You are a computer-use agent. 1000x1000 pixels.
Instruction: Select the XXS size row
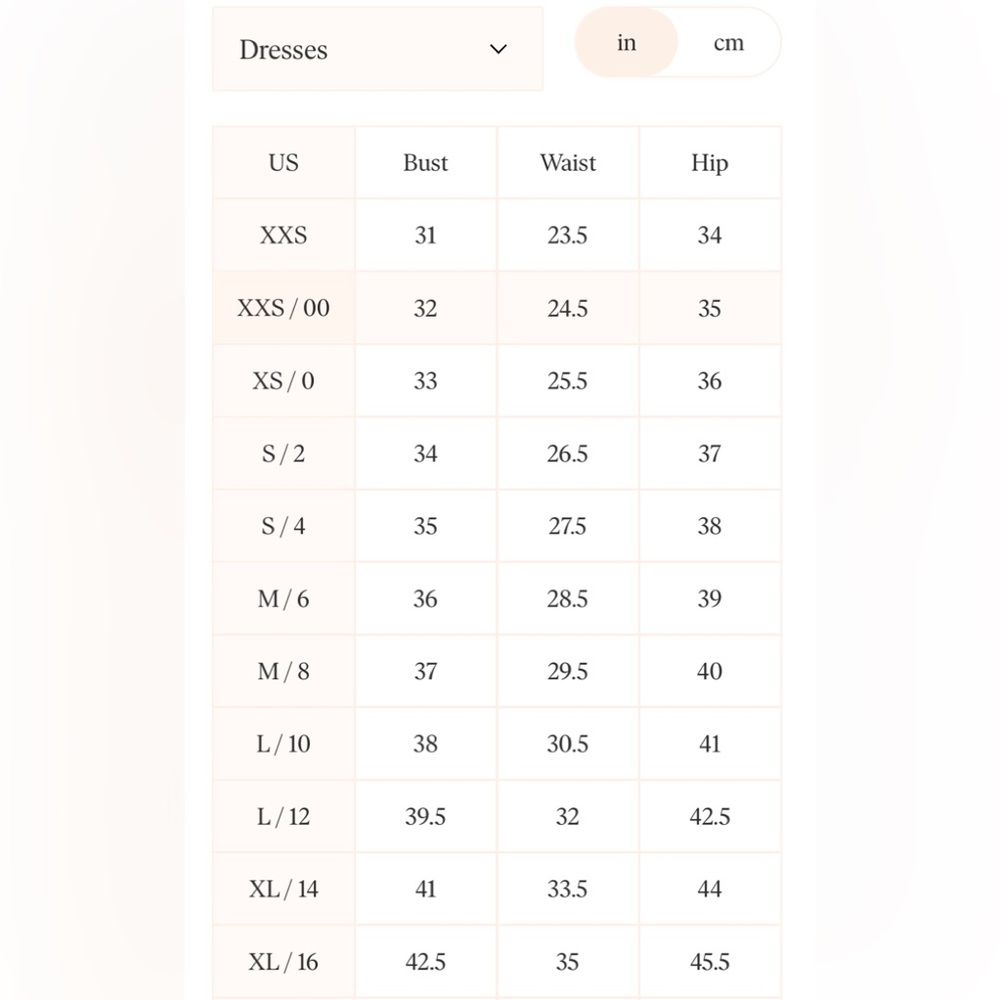coord(497,235)
